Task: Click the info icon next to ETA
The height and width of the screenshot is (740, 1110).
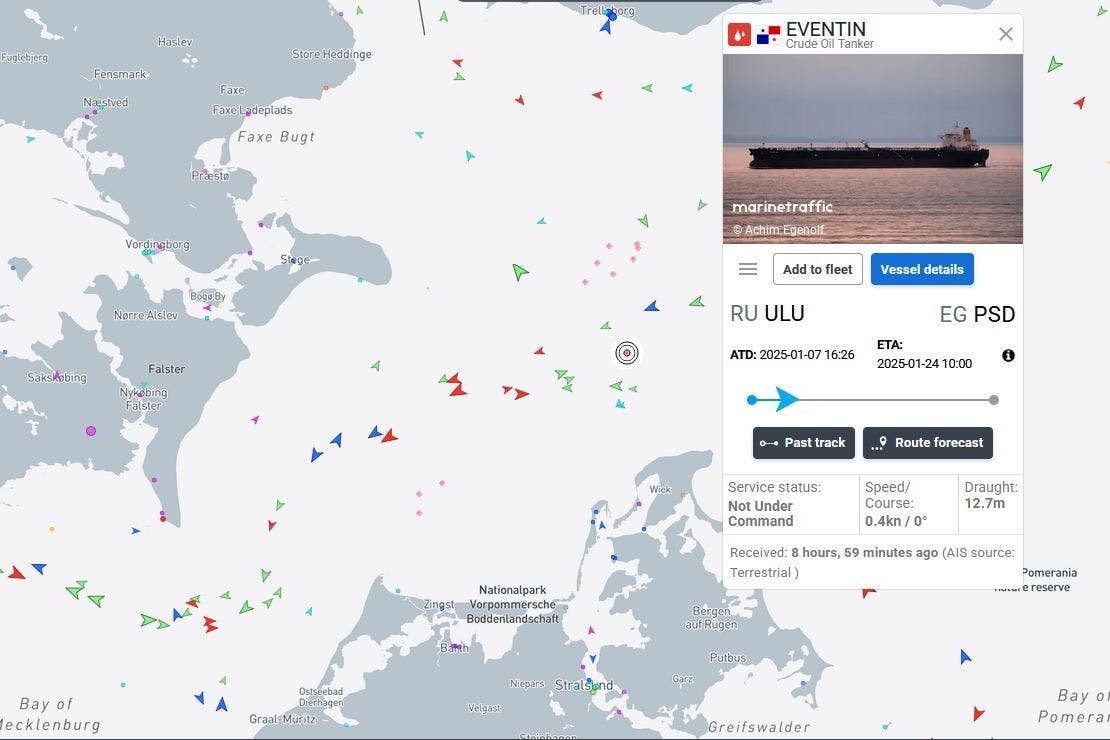Action: click(1008, 355)
